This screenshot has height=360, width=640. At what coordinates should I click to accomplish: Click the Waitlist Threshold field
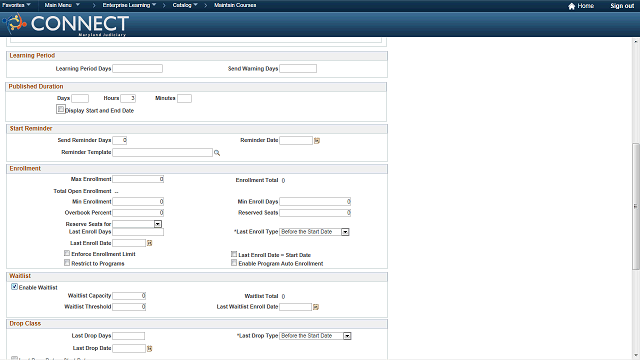tap(129, 307)
